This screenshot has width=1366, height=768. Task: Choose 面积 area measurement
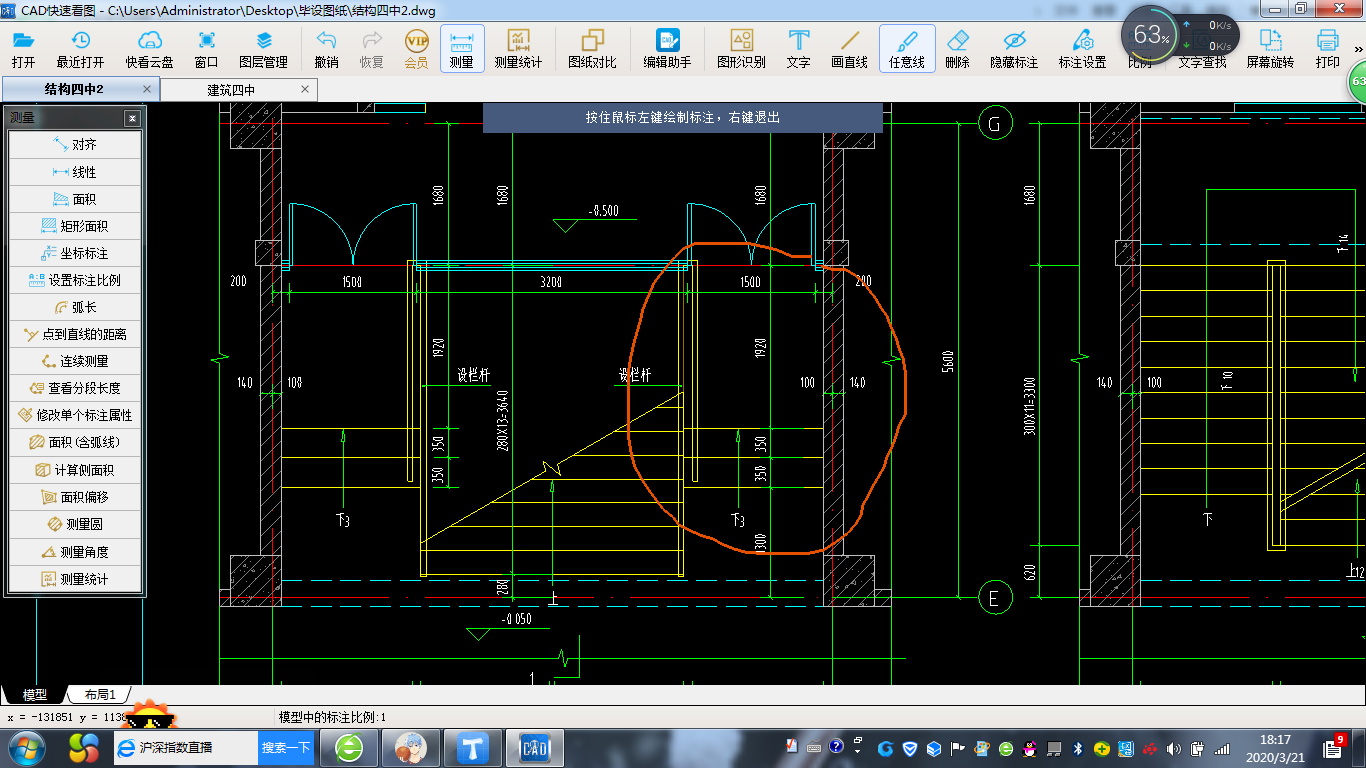tap(75, 199)
